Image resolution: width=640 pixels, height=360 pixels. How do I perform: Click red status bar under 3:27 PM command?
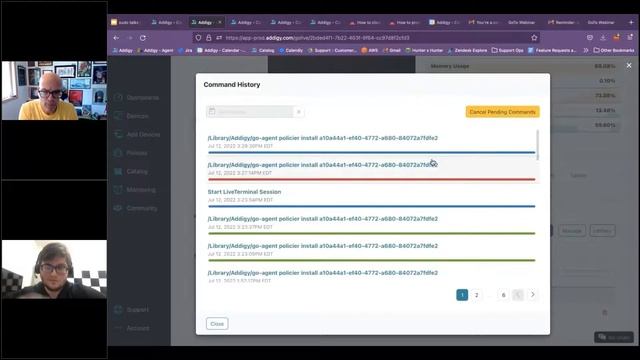(371, 180)
